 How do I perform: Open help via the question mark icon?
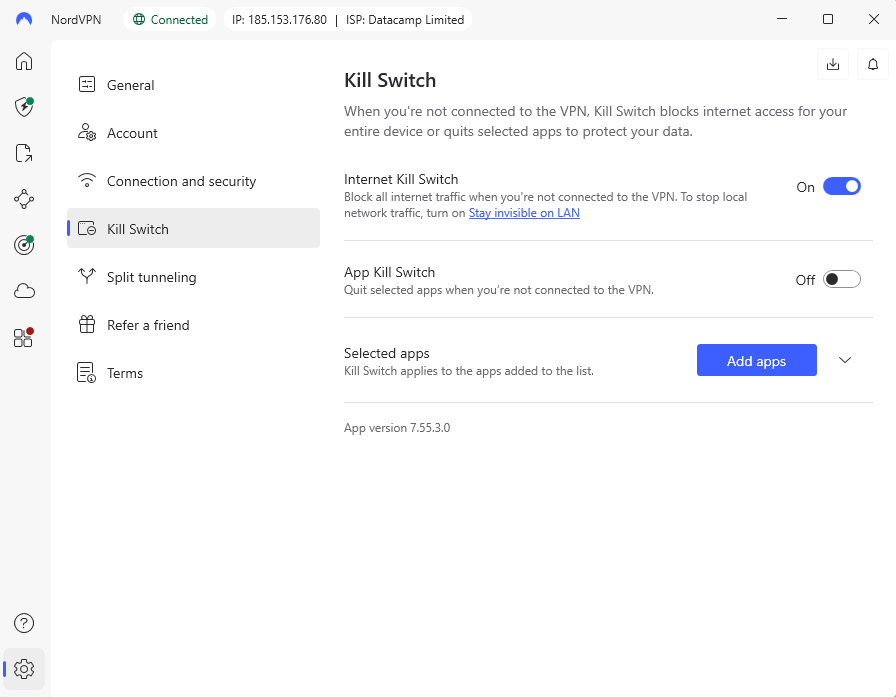[x=23, y=622]
